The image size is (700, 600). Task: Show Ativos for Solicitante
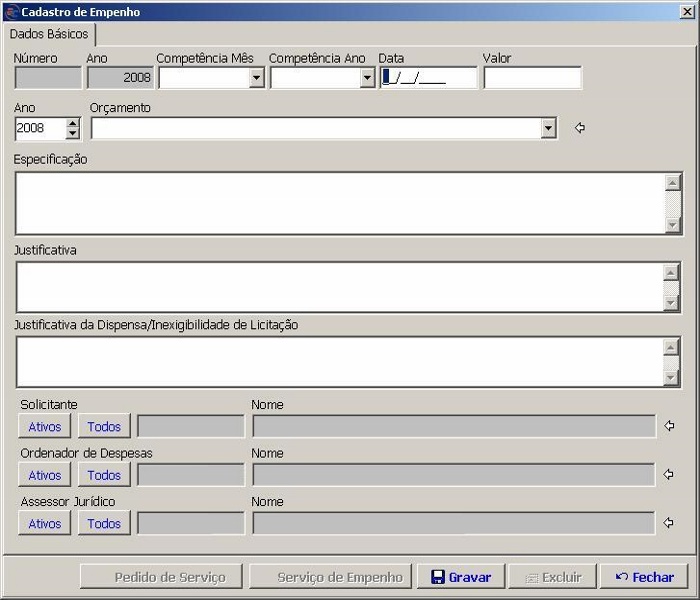coord(45,426)
